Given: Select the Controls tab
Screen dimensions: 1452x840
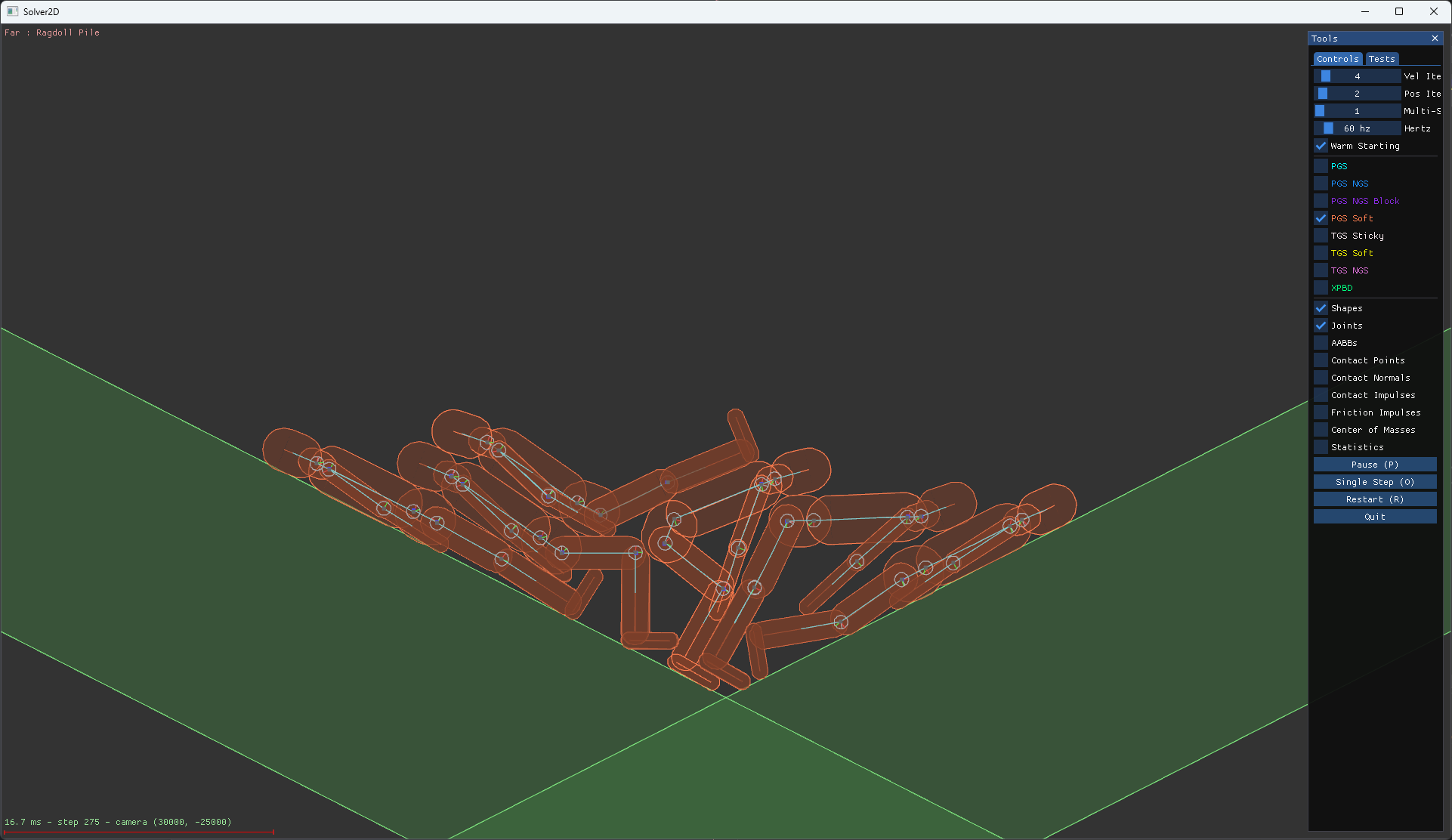Looking at the screenshot, I should point(1337,59).
